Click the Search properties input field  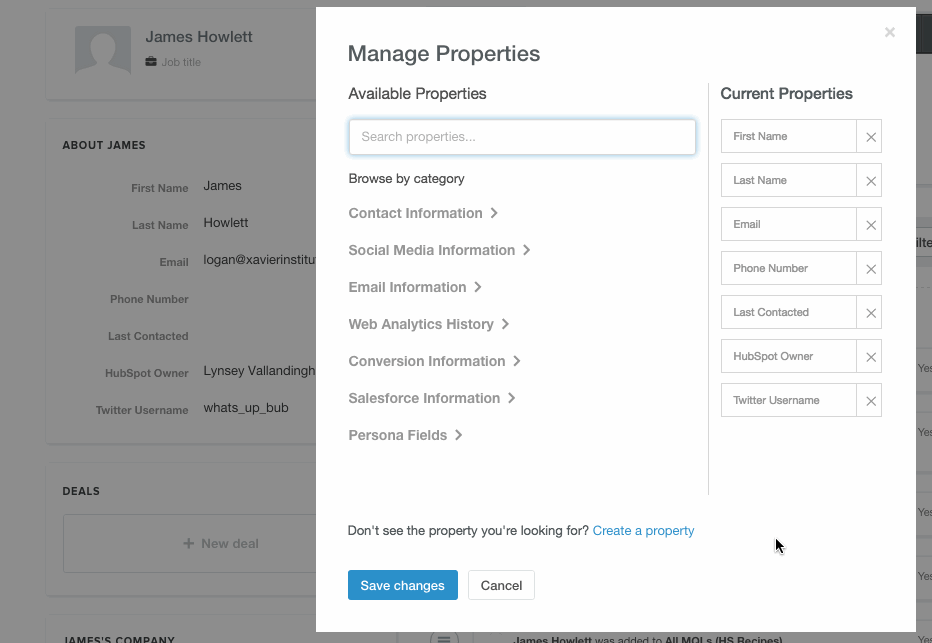click(522, 137)
